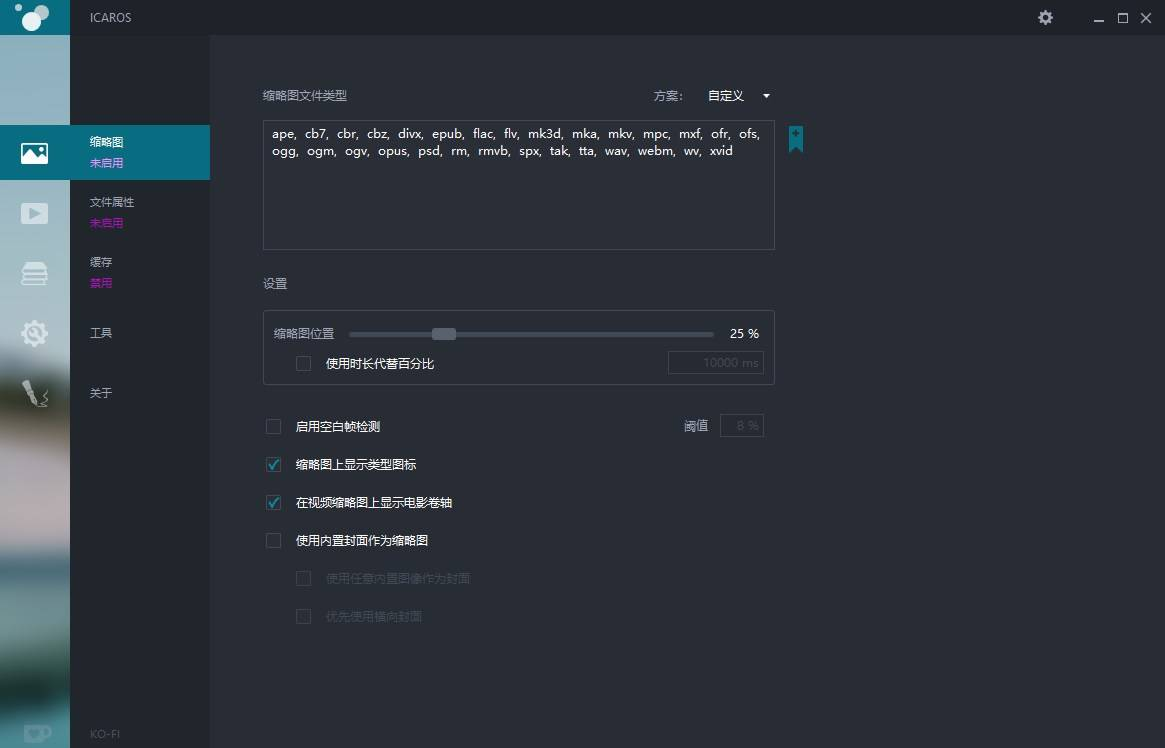Enable 启用空白帧检测 checkbox
Viewport: 1165px width, 748px height.
[x=273, y=426]
